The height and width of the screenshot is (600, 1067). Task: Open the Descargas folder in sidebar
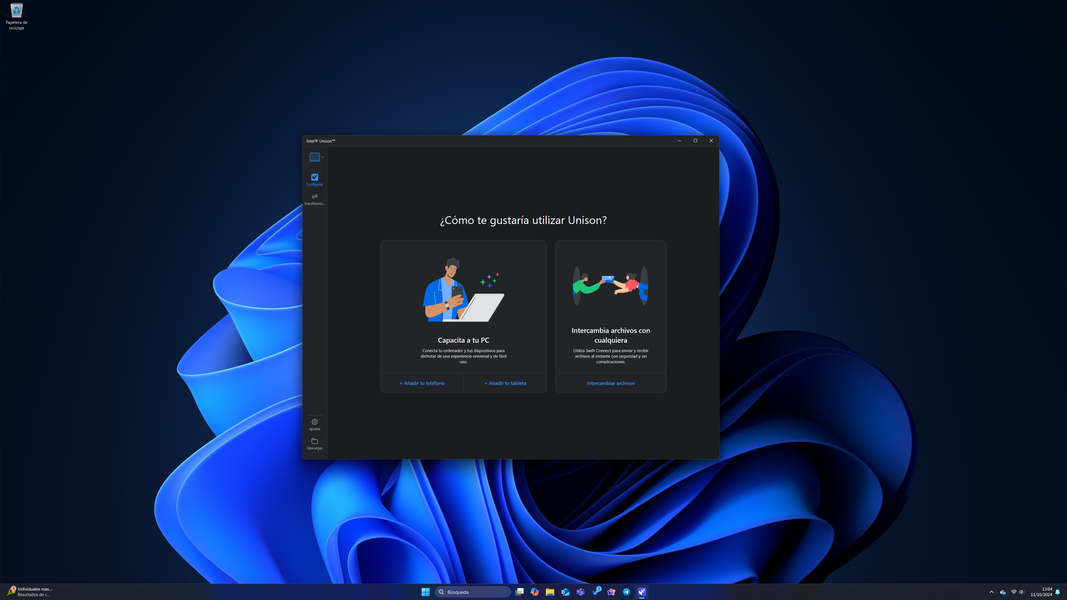[x=314, y=444]
